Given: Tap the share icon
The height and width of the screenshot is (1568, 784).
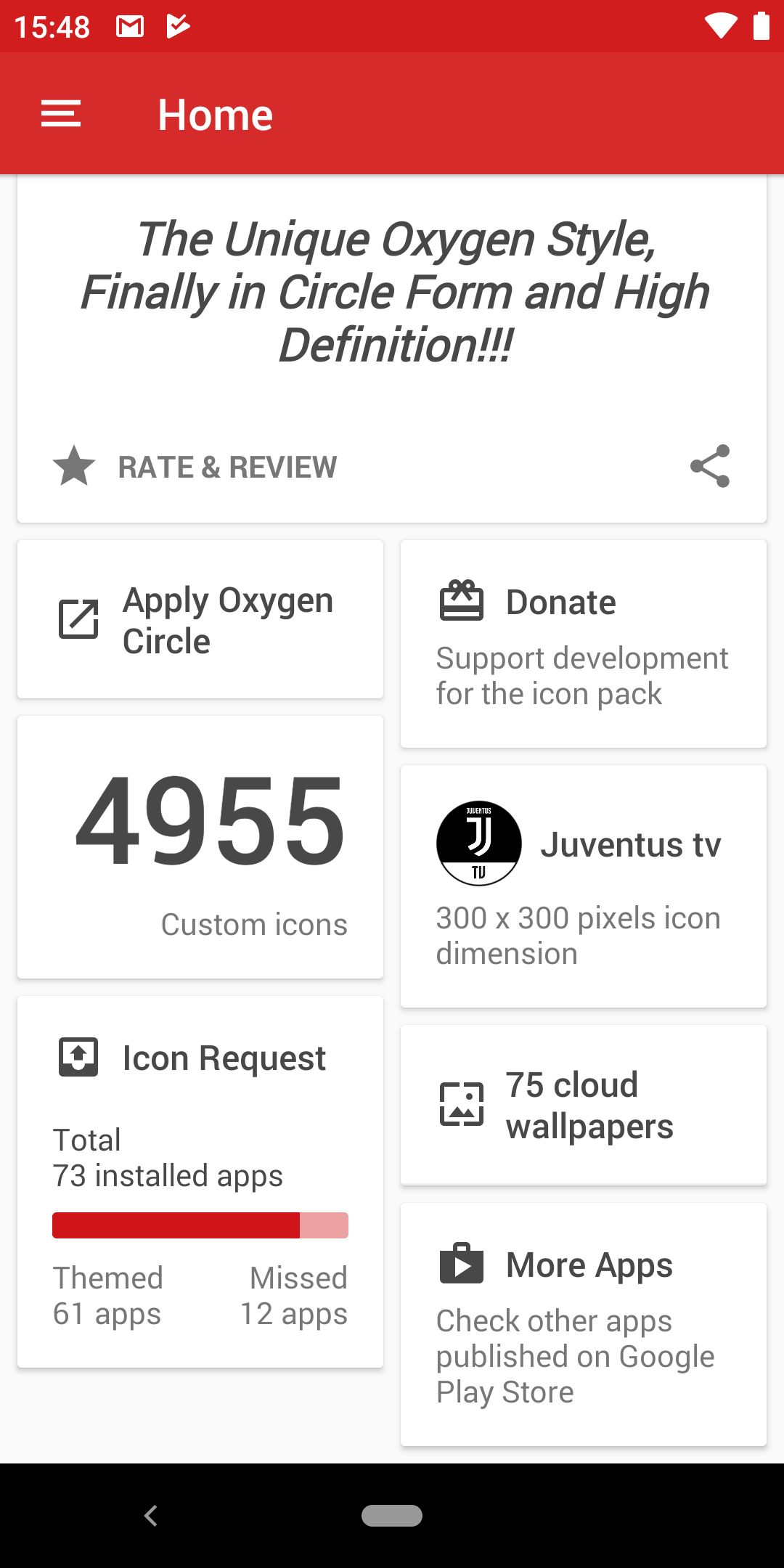Looking at the screenshot, I should [x=709, y=466].
